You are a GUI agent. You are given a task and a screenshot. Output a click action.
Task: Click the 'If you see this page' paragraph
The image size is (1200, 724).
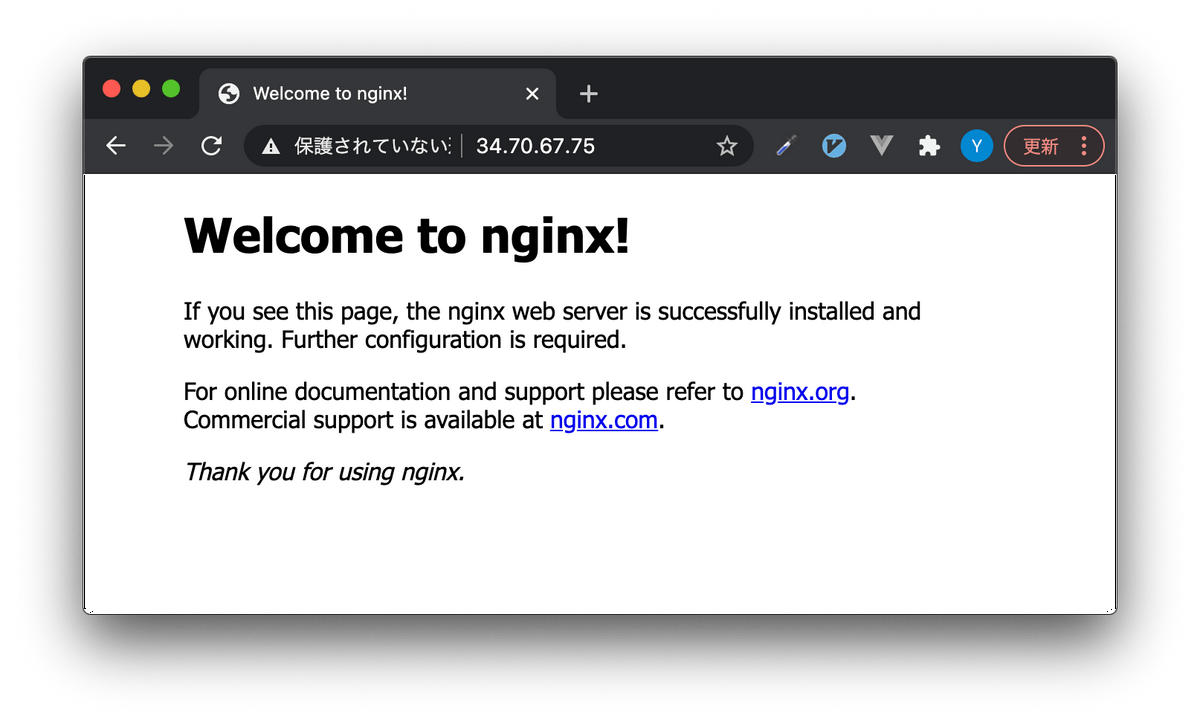552,326
